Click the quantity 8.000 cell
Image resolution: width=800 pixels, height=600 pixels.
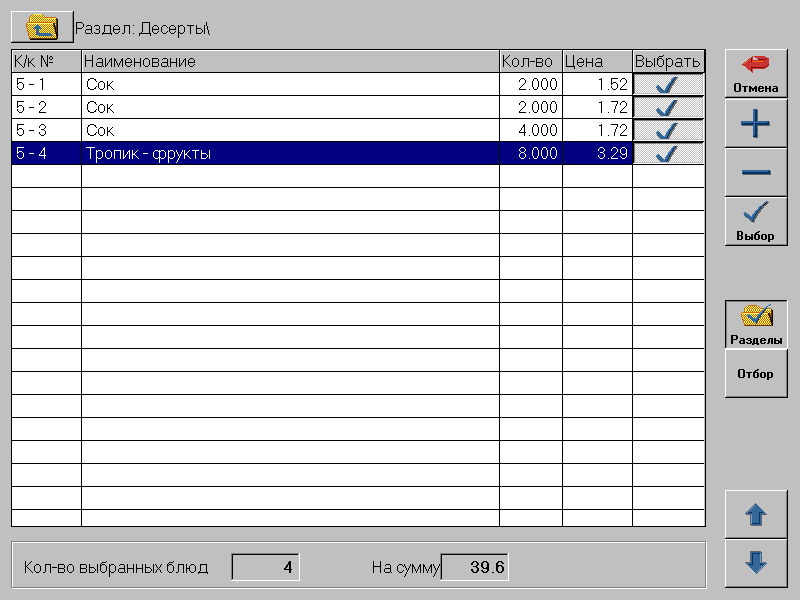pos(531,153)
